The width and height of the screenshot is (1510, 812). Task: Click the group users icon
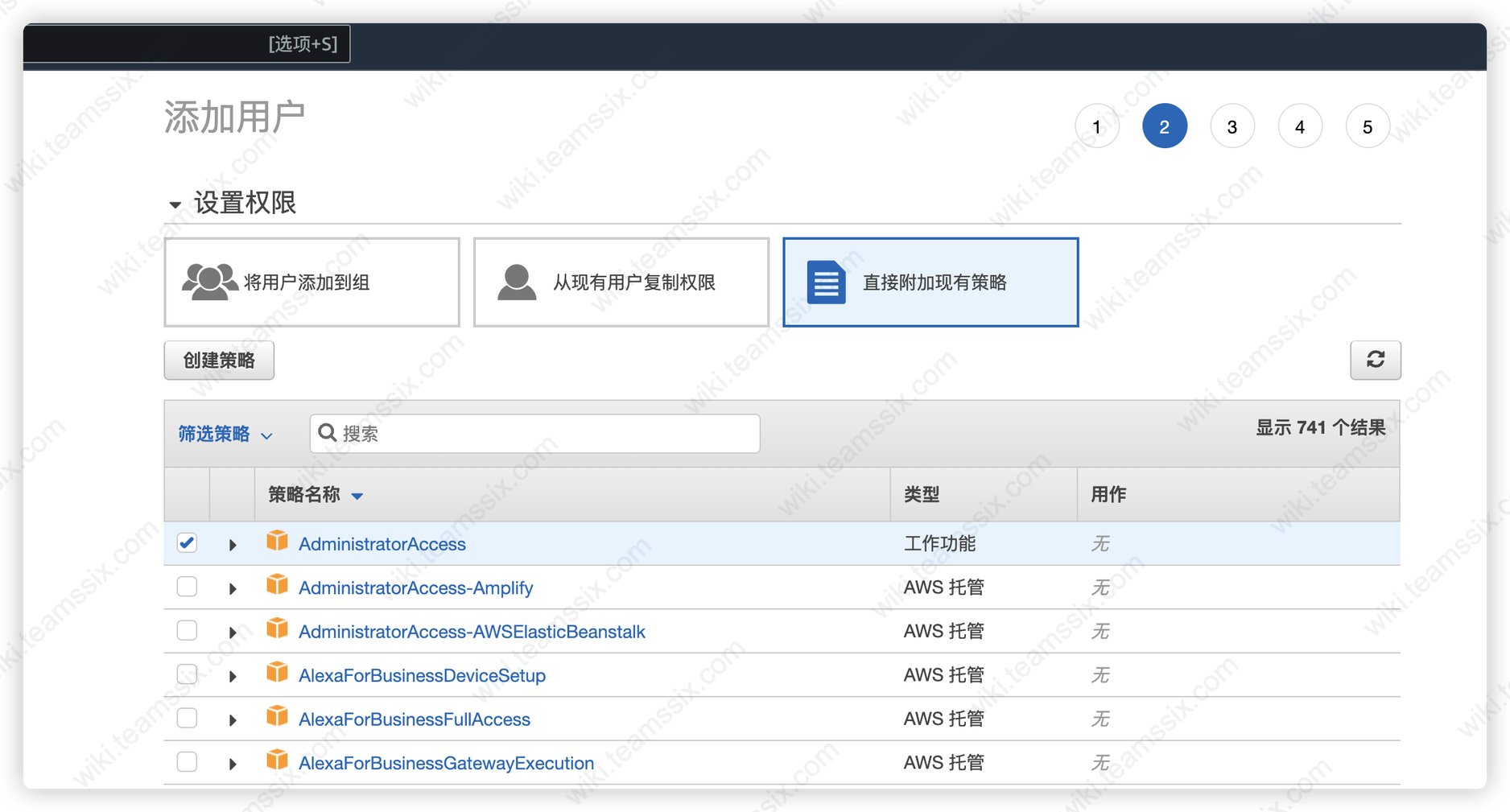(x=209, y=282)
